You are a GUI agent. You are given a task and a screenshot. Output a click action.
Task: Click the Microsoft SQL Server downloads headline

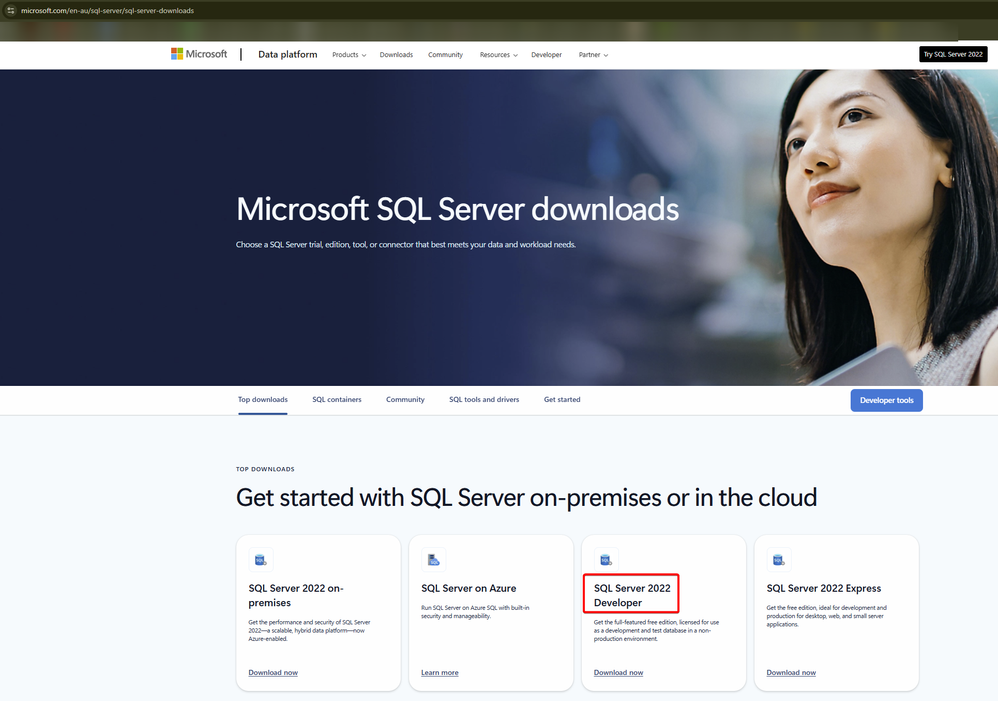[458, 209]
